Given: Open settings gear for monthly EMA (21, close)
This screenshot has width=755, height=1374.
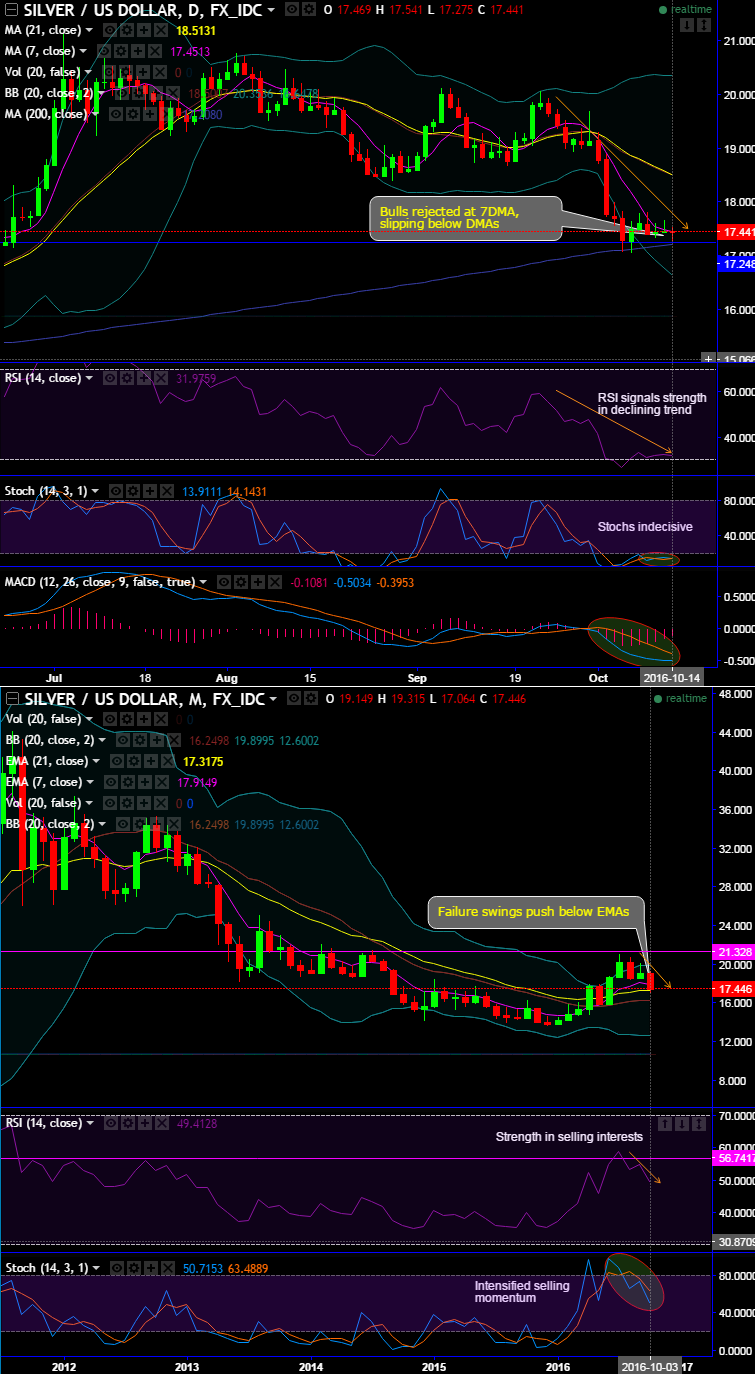Looking at the screenshot, I should tap(134, 761).
